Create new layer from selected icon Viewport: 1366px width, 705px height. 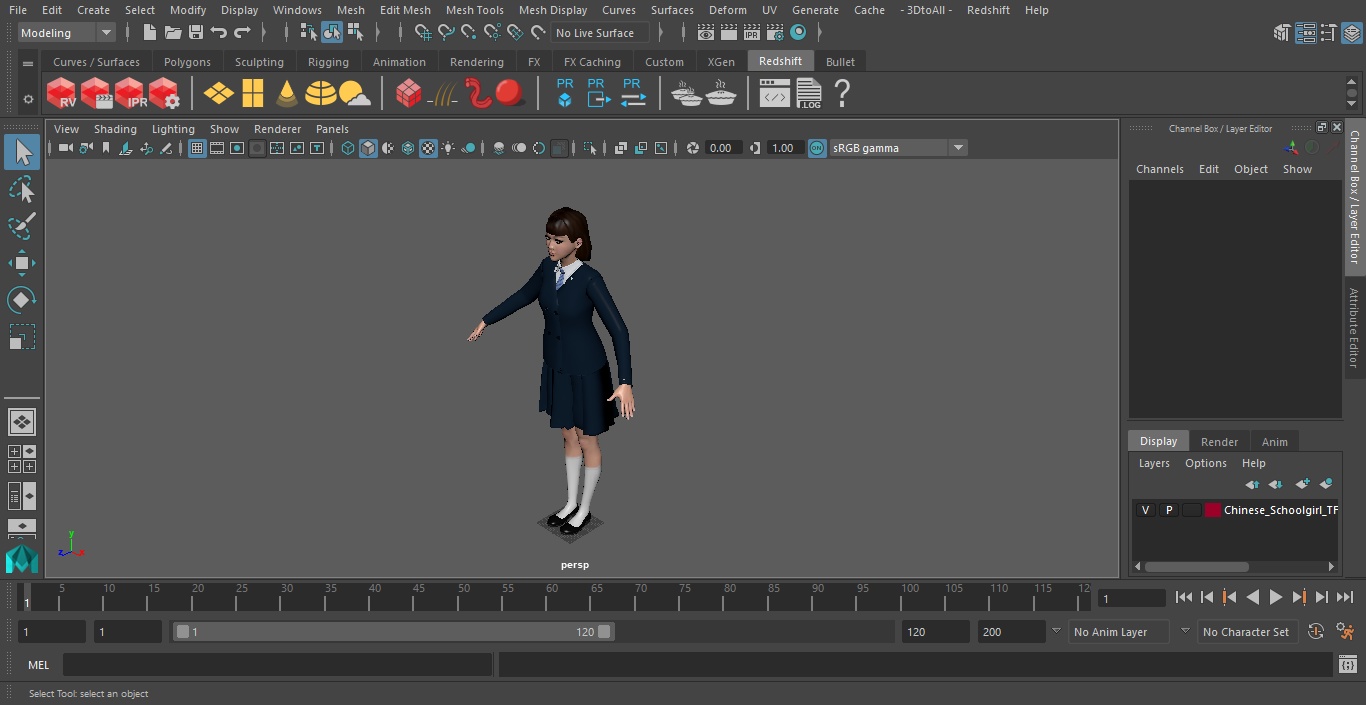click(x=1326, y=484)
